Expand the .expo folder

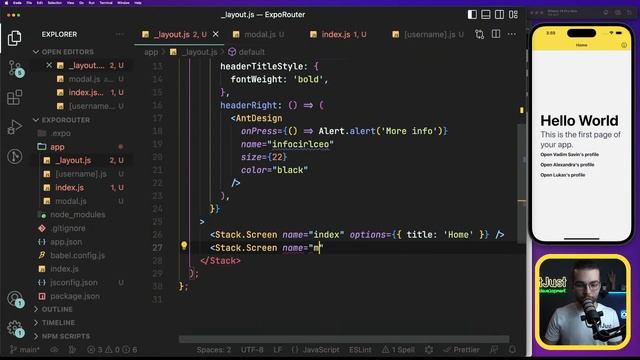(x=60, y=133)
